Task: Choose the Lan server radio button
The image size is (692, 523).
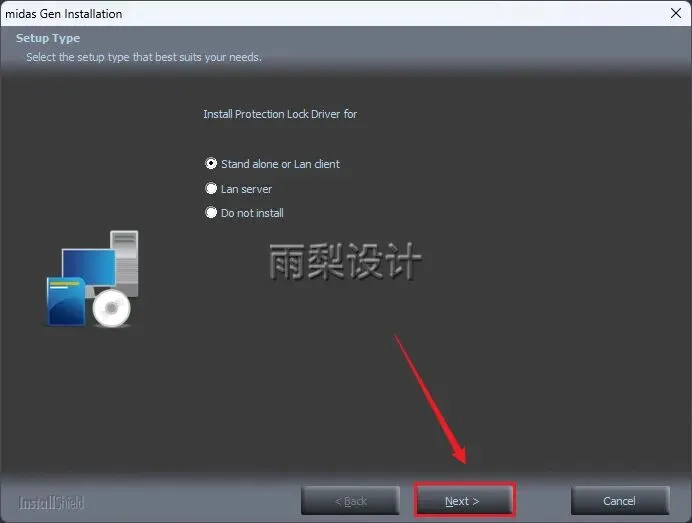Action: tap(211, 189)
